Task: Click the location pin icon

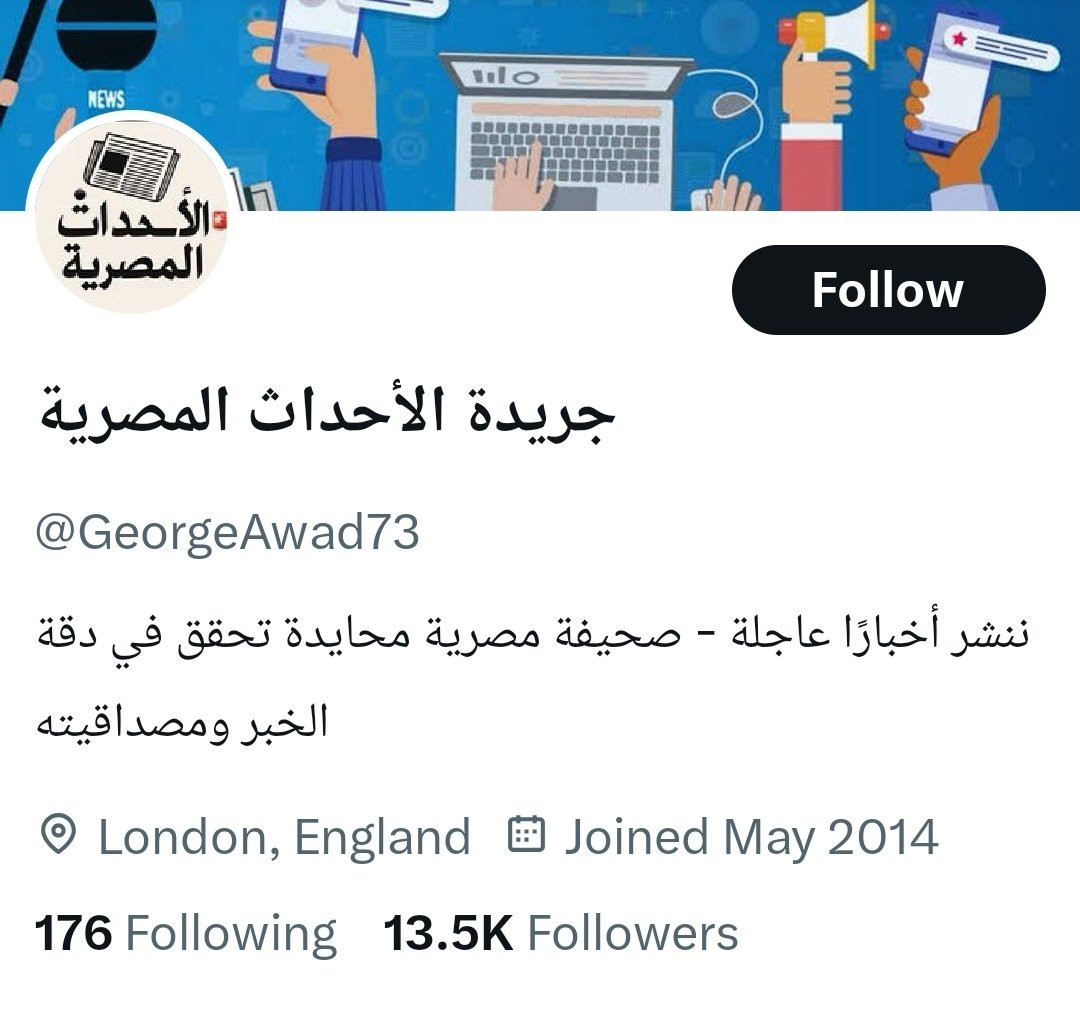Action: pyautogui.click(x=58, y=835)
